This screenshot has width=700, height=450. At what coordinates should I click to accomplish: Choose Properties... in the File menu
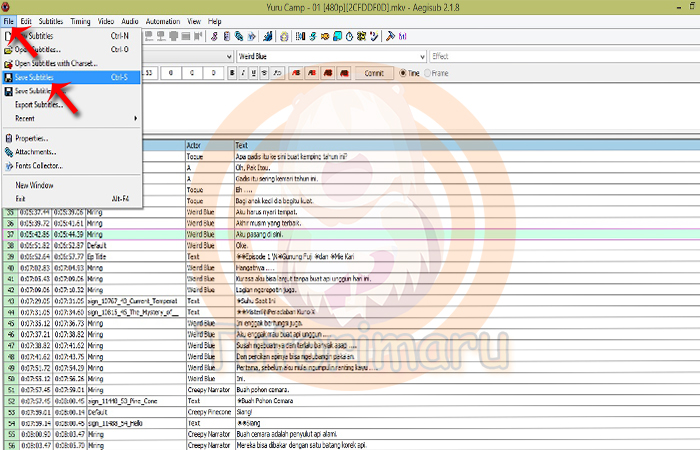71,138
